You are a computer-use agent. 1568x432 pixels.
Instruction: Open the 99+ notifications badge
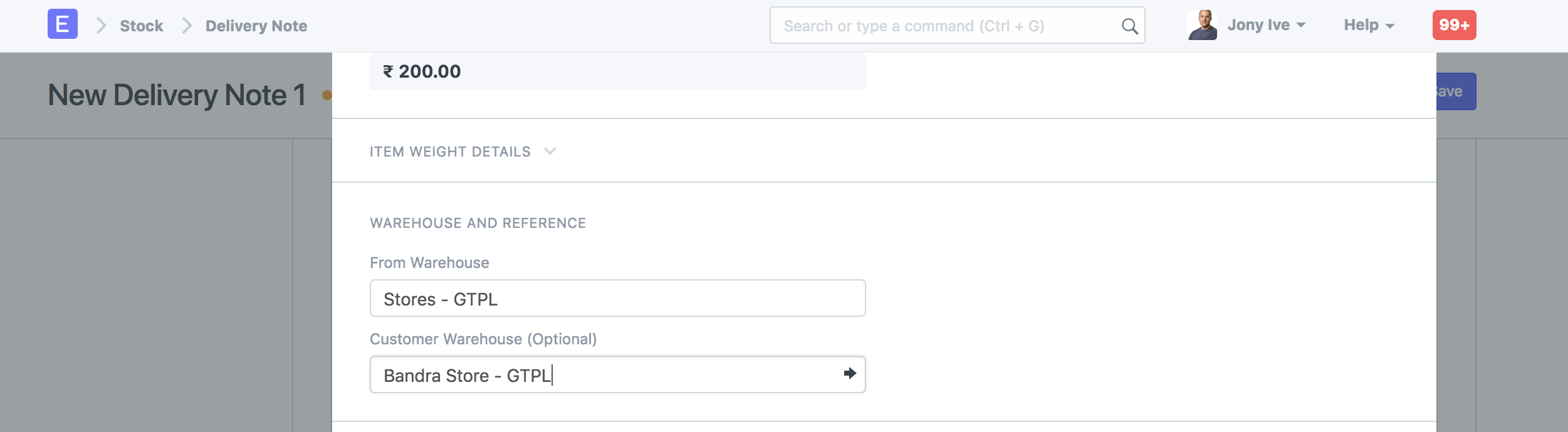click(1454, 25)
